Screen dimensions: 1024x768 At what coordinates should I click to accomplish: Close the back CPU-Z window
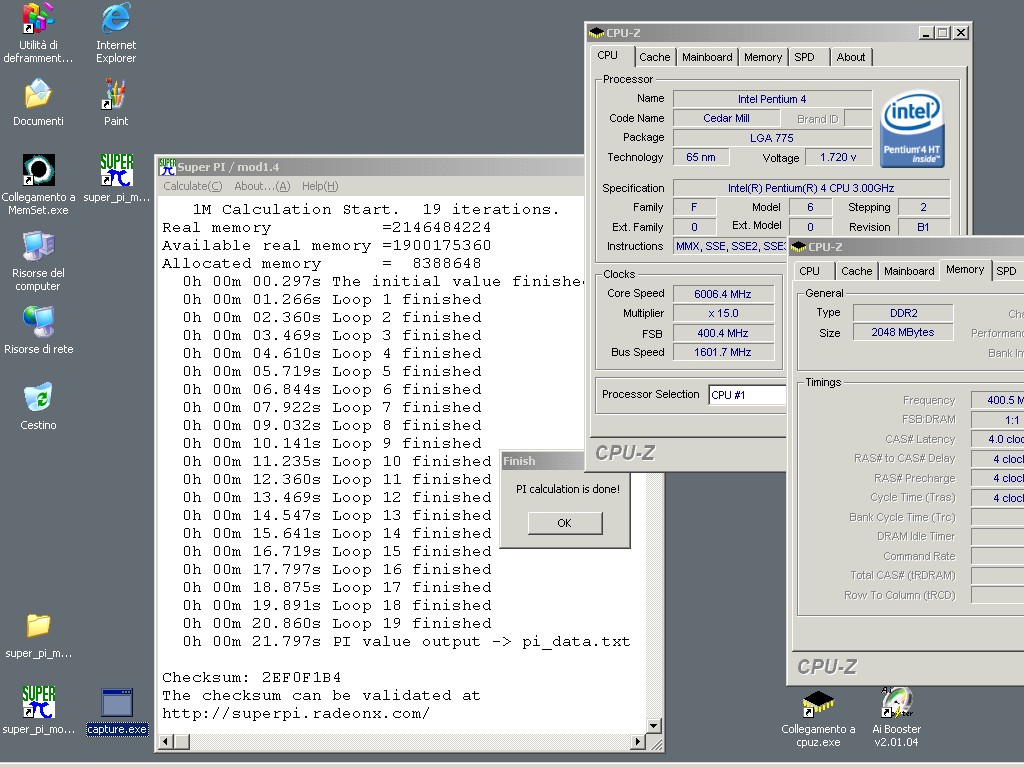click(960, 33)
